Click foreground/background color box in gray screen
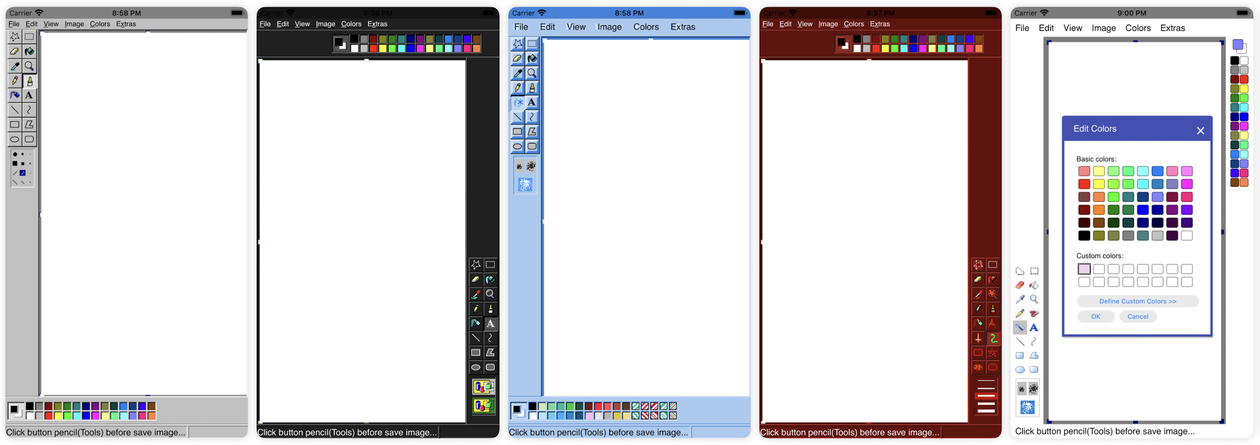1260x445 pixels. pos(16,410)
